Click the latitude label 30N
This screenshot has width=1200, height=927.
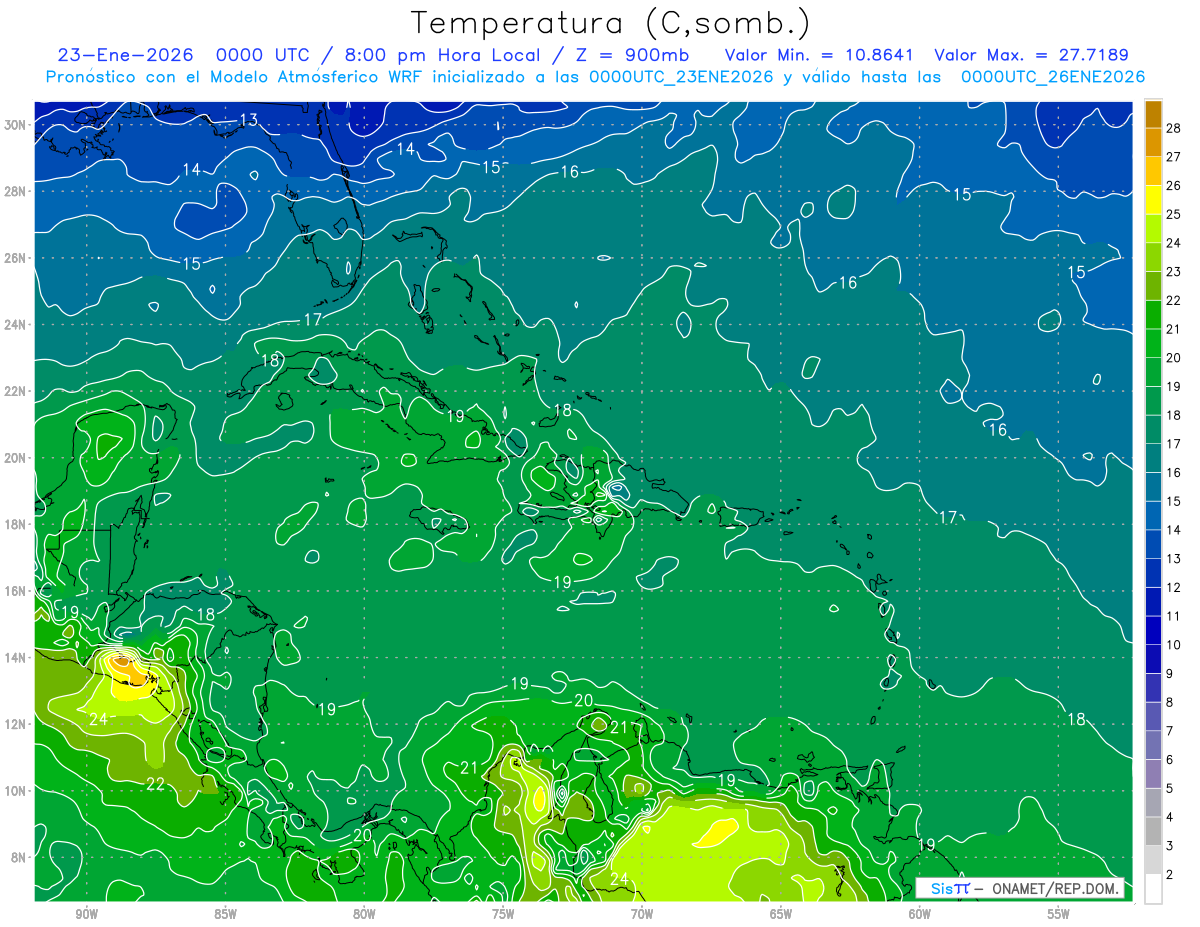tap(17, 125)
